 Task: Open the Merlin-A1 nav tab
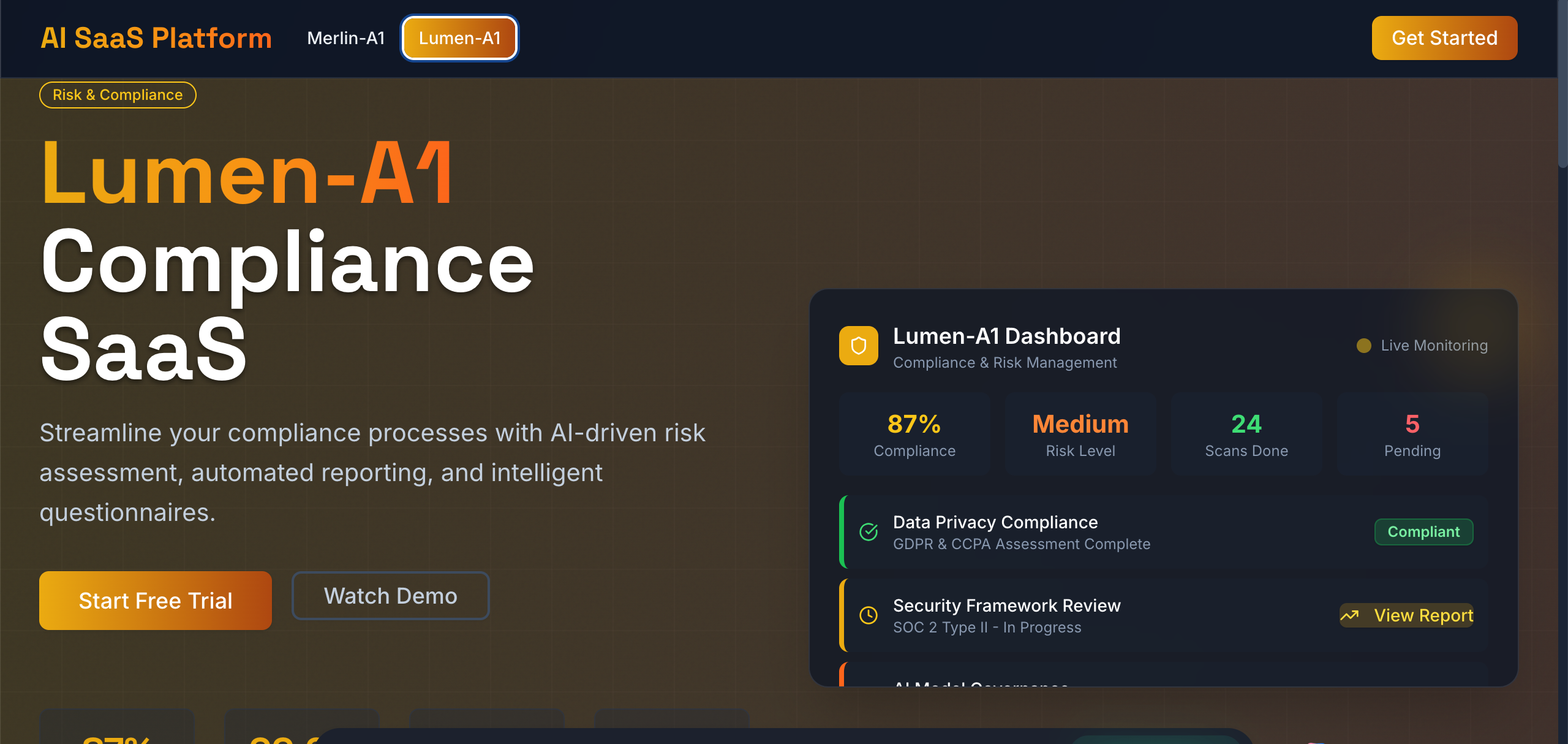pyautogui.click(x=345, y=38)
